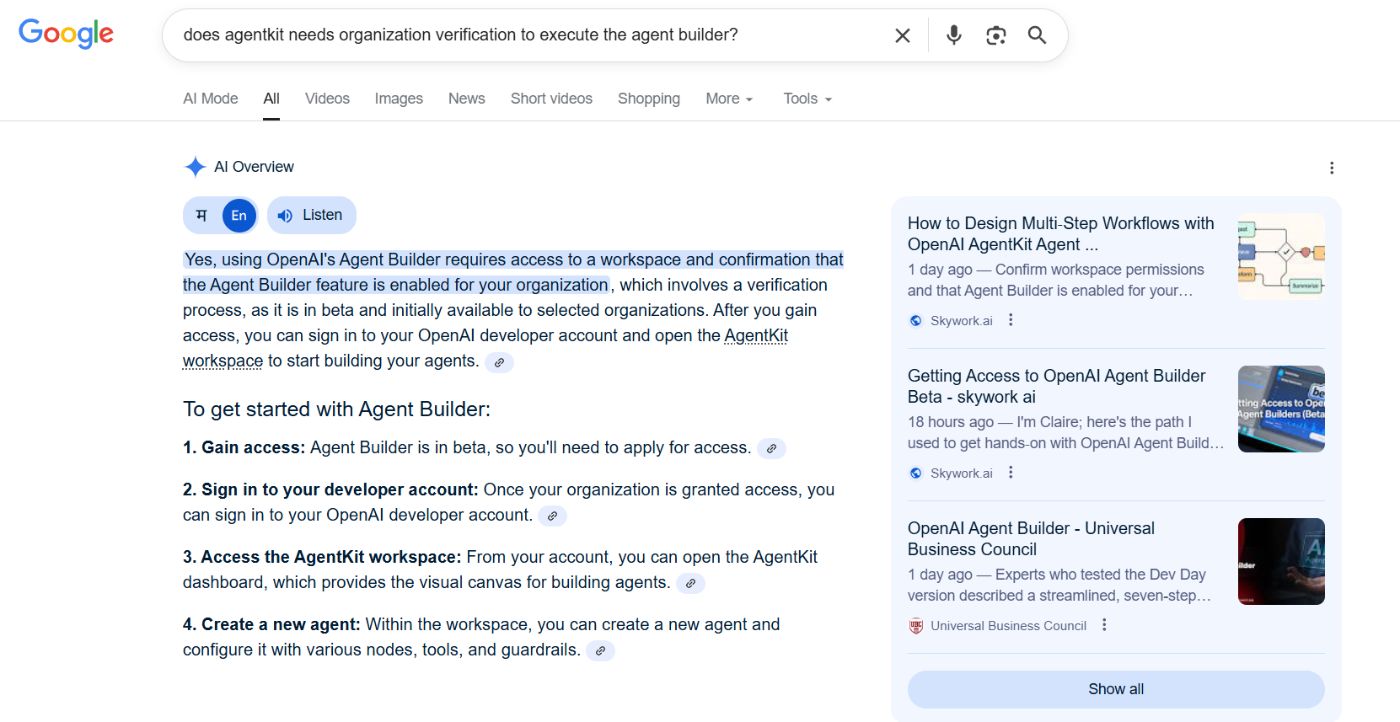Open AI Overview three-dot options menu
The image size is (1400, 722).
(x=1331, y=168)
